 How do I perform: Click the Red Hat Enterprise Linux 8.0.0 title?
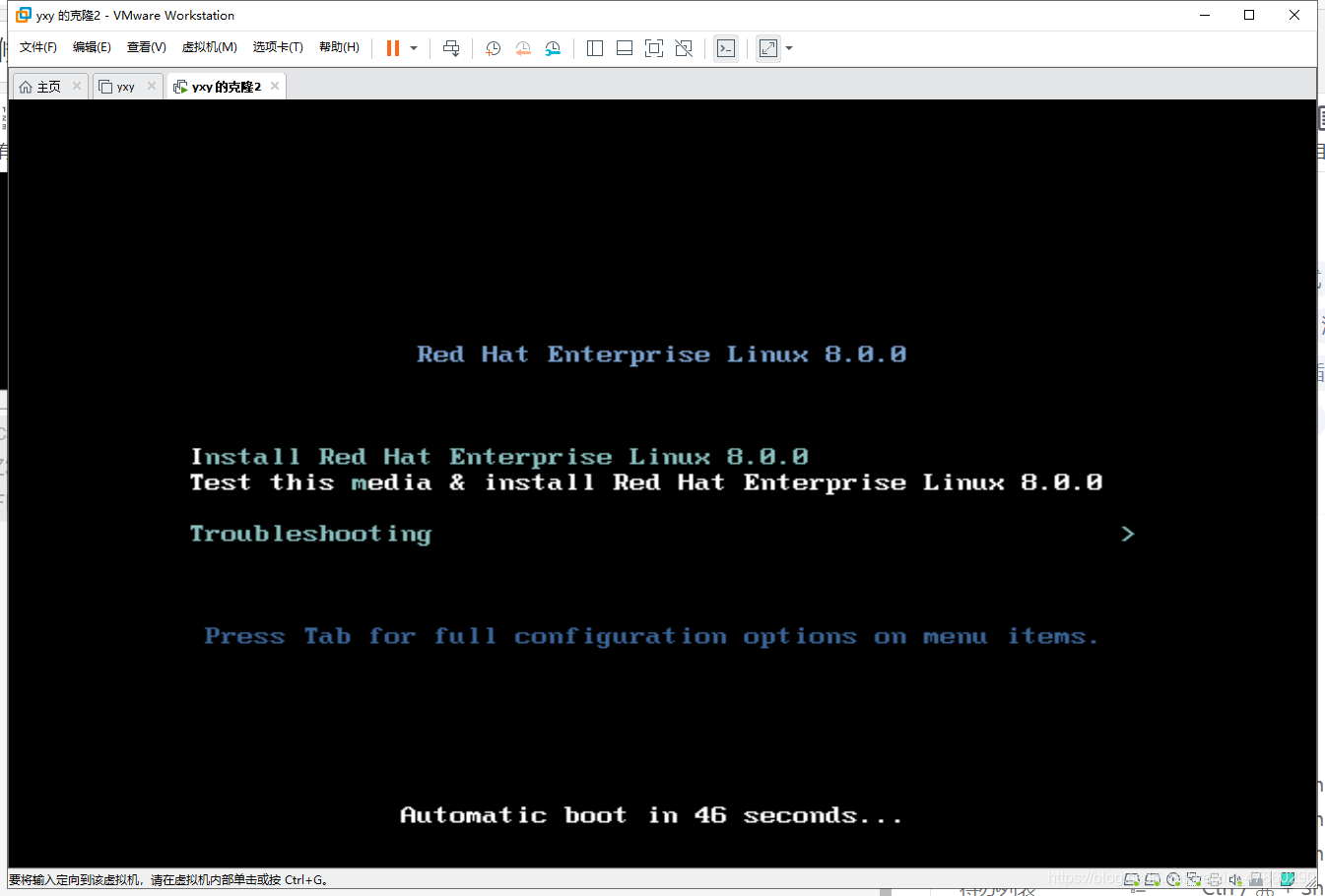tap(661, 354)
